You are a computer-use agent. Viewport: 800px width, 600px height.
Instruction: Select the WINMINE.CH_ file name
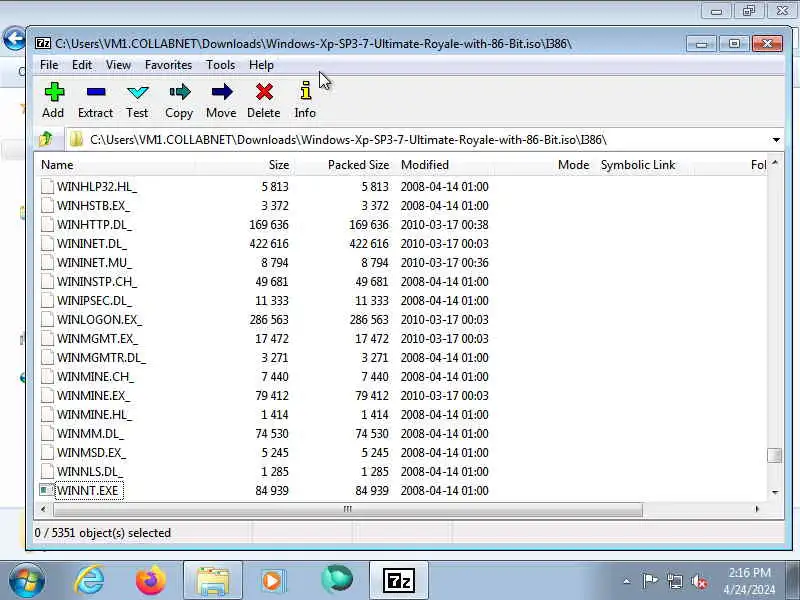[x=95, y=377]
